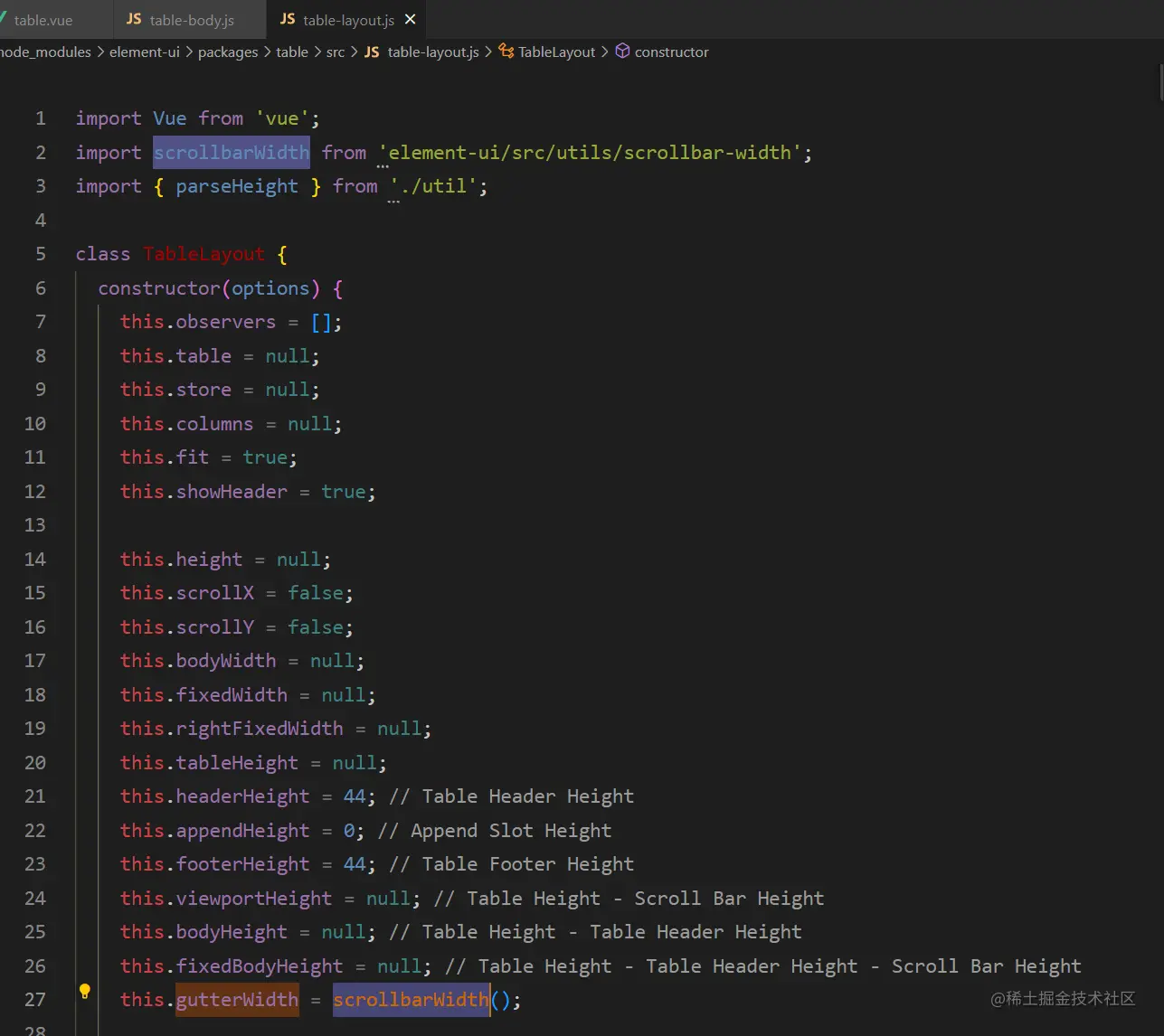Click TableLayout class name on line 5

(x=203, y=254)
